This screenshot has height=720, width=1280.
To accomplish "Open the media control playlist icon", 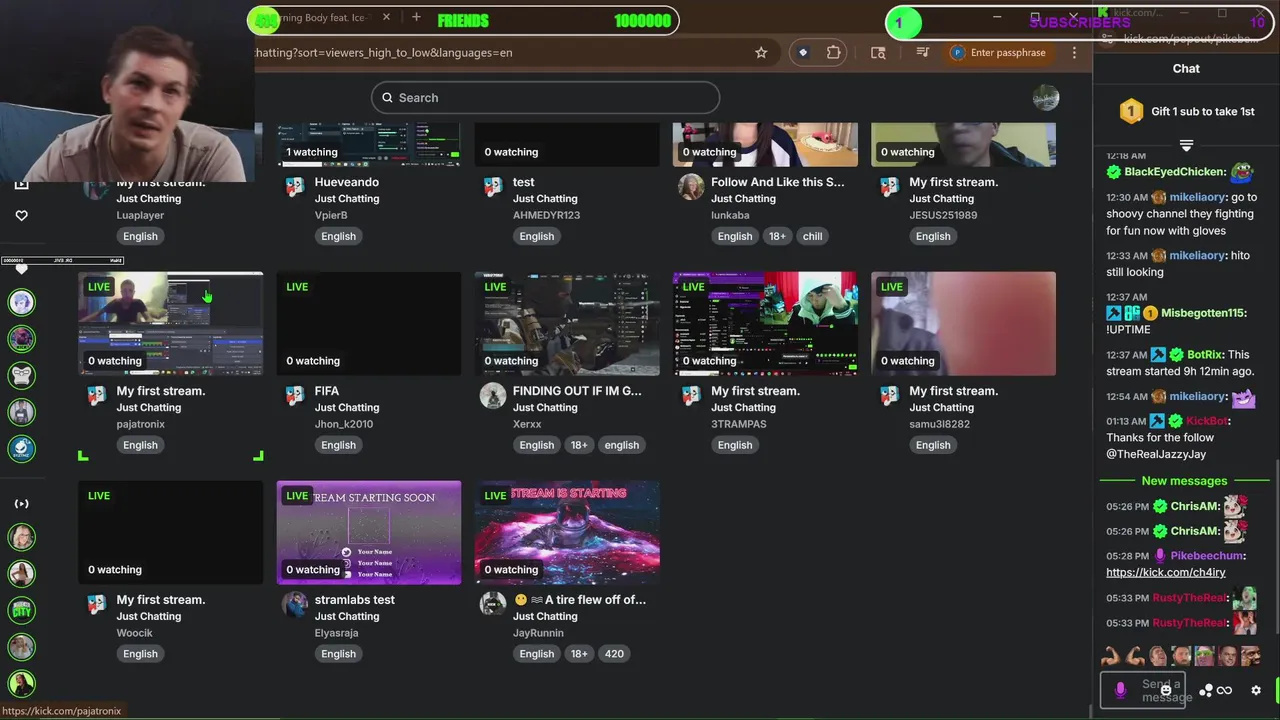I will [x=922, y=53].
